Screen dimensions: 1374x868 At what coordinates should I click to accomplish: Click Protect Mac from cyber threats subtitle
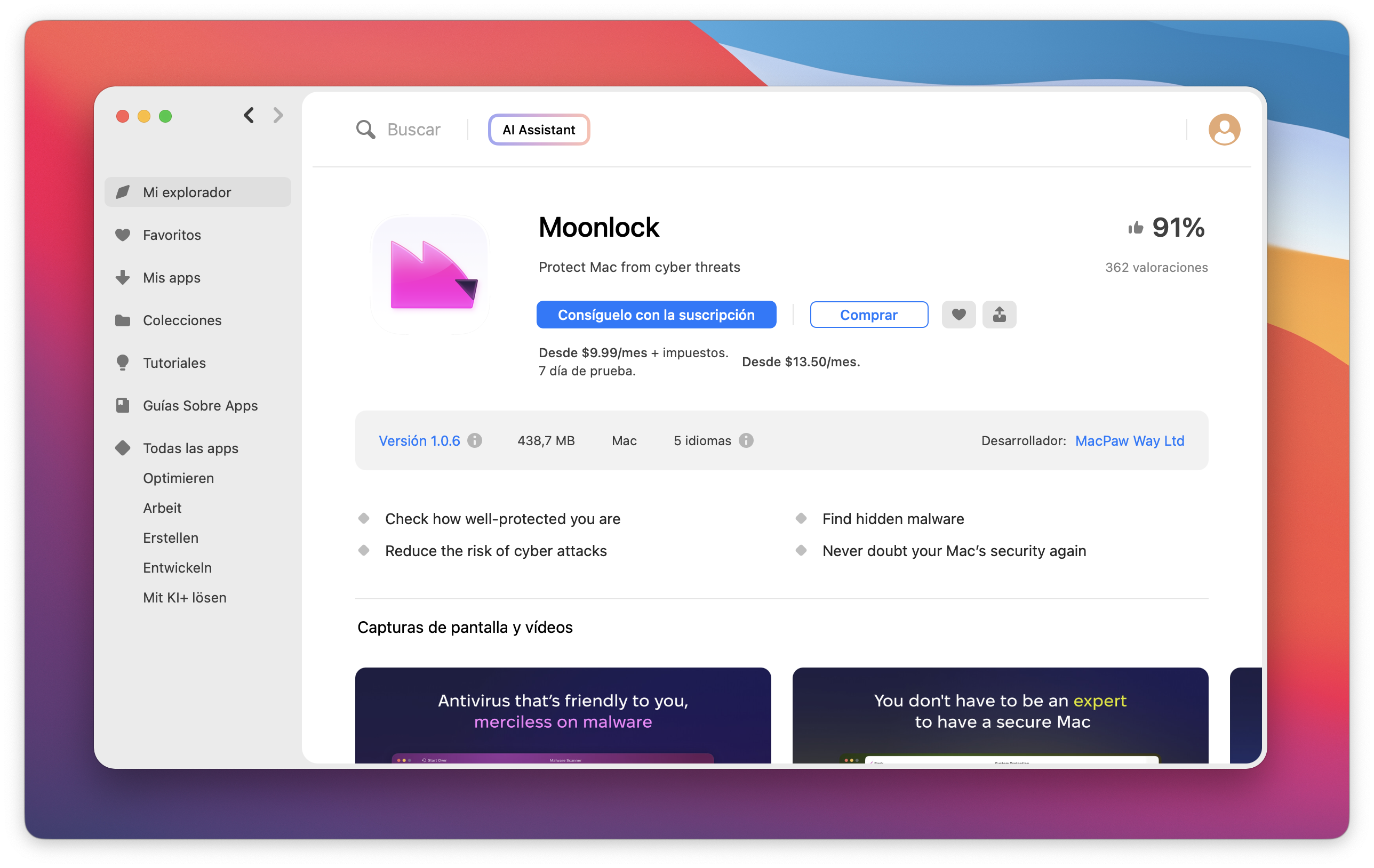click(639, 267)
